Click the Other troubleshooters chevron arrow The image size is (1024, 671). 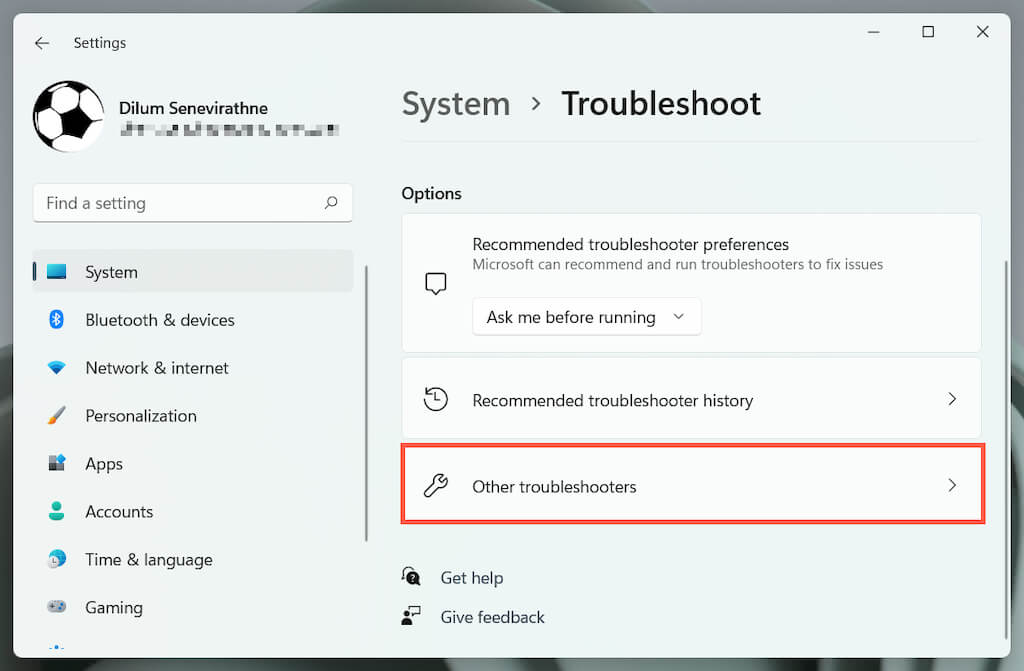click(952, 486)
